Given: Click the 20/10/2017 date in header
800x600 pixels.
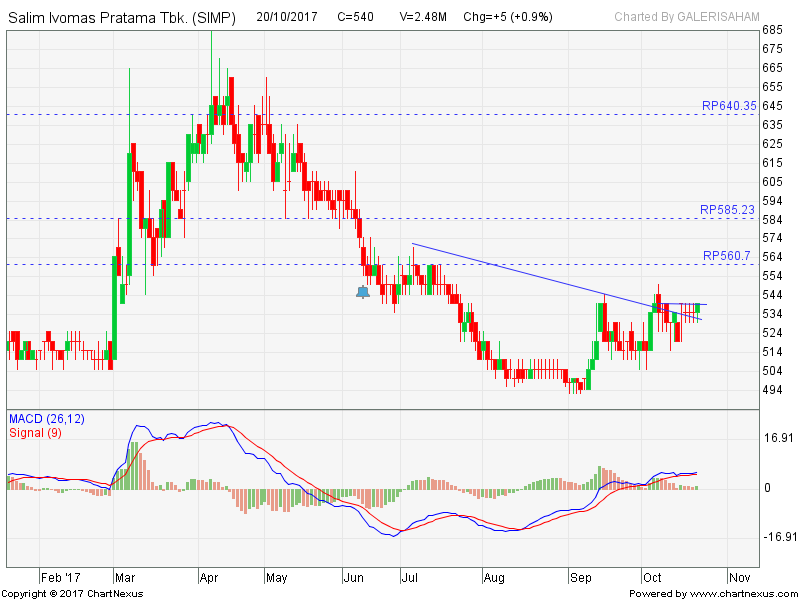Looking at the screenshot, I should (x=287, y=17).
